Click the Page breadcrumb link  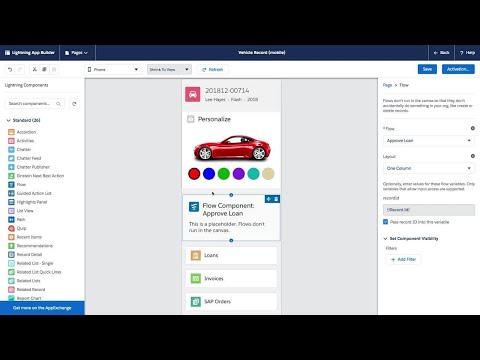click(387, 85)
